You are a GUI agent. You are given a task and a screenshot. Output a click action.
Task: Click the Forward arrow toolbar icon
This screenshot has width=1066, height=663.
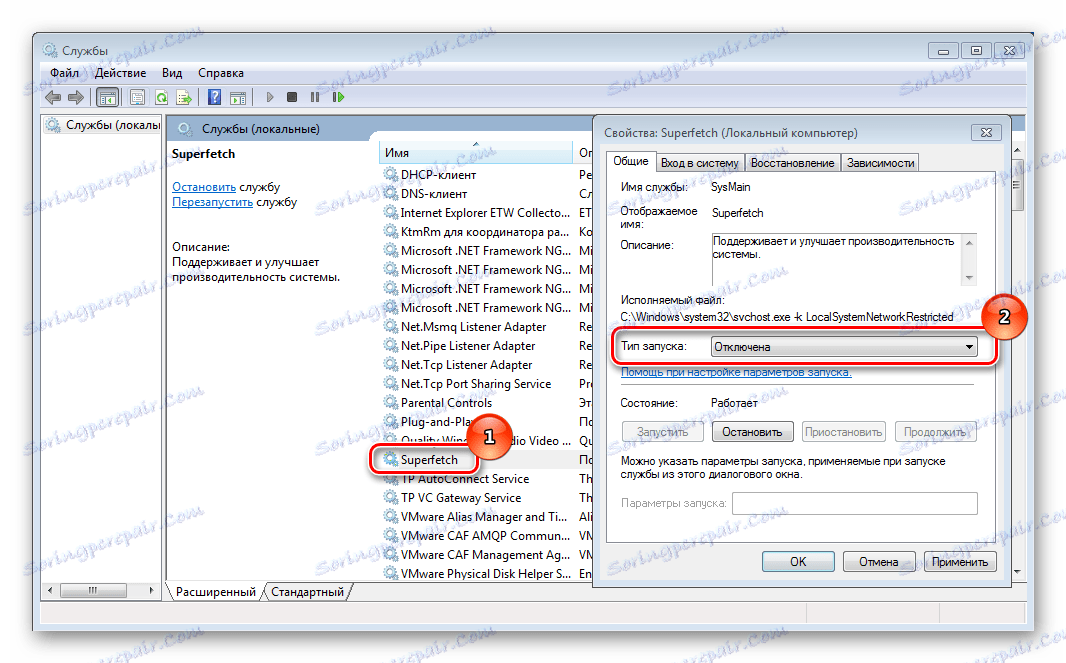click(75, 97)
